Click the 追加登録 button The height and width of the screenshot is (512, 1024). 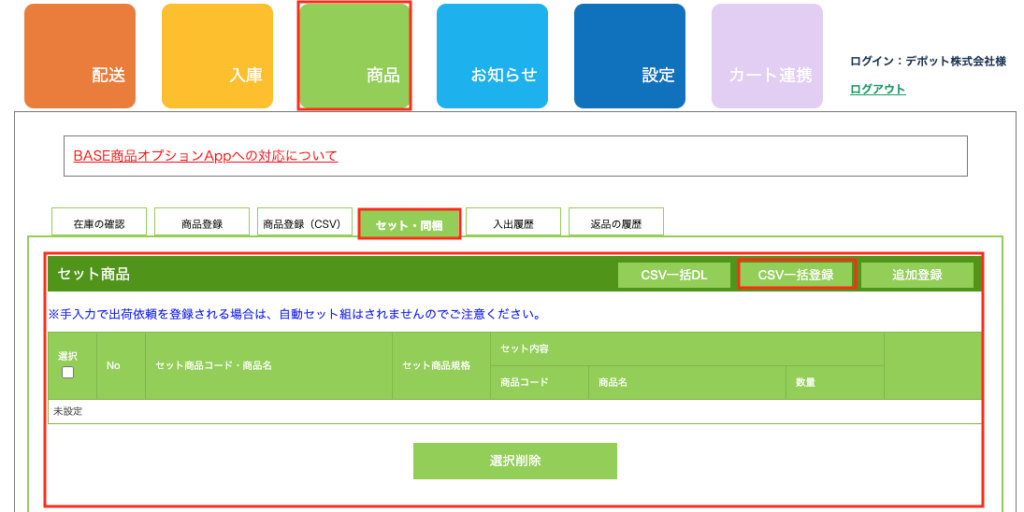pyautogui.click(x=917, y=275)
